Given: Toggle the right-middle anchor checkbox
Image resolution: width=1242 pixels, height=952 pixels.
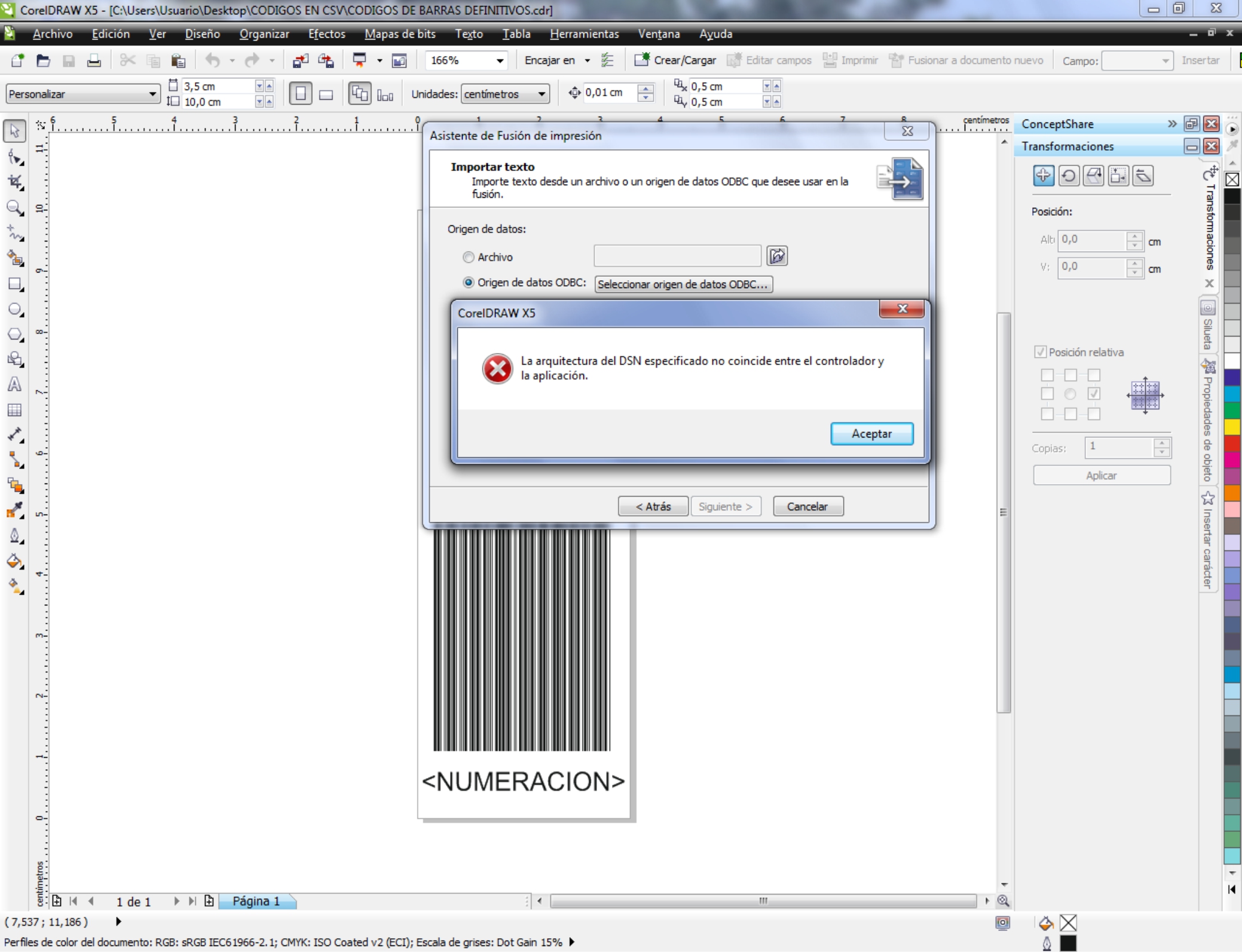Looking at the screenshot, I should pos(1094,394).
